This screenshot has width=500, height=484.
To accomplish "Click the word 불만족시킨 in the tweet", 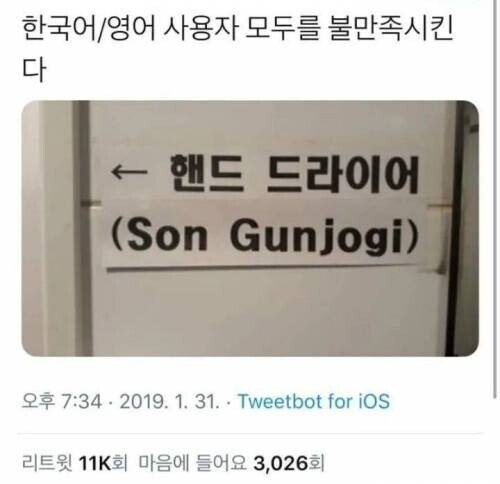I will pyautogui.click(x=390, y=30).
